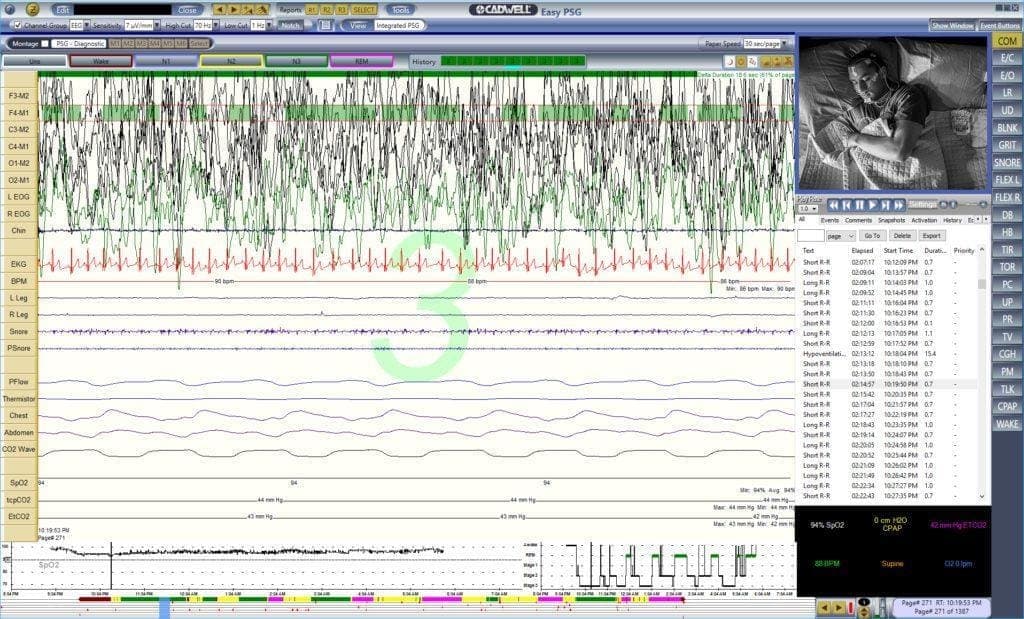Open report R1
The image size is (1024, 619).
[x=312, y=9]
